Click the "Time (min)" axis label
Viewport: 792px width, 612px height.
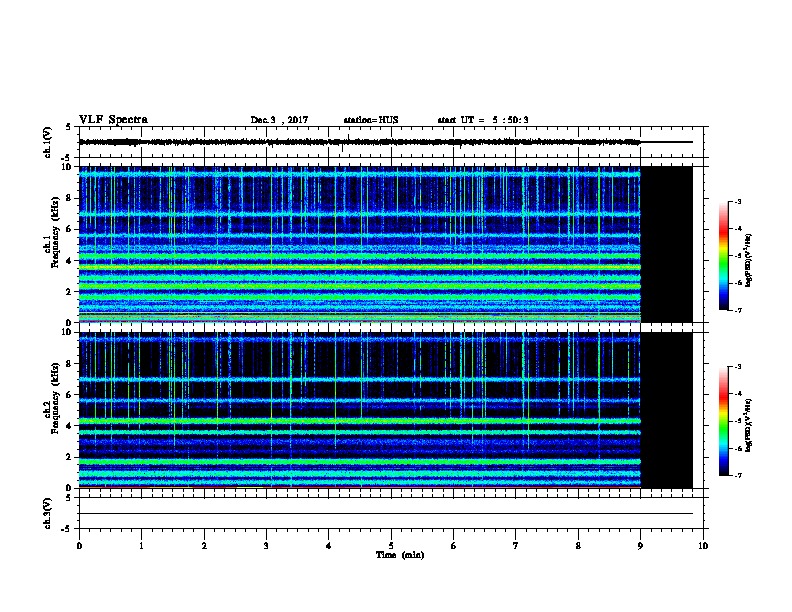[400, 555]
